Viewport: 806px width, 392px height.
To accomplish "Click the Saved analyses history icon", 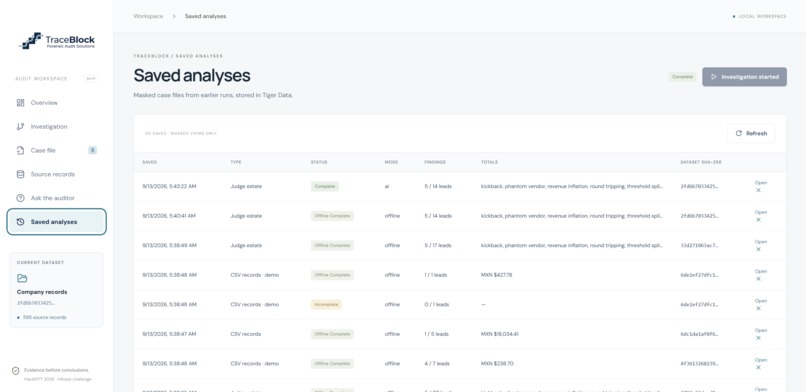I will pos(21,222).
